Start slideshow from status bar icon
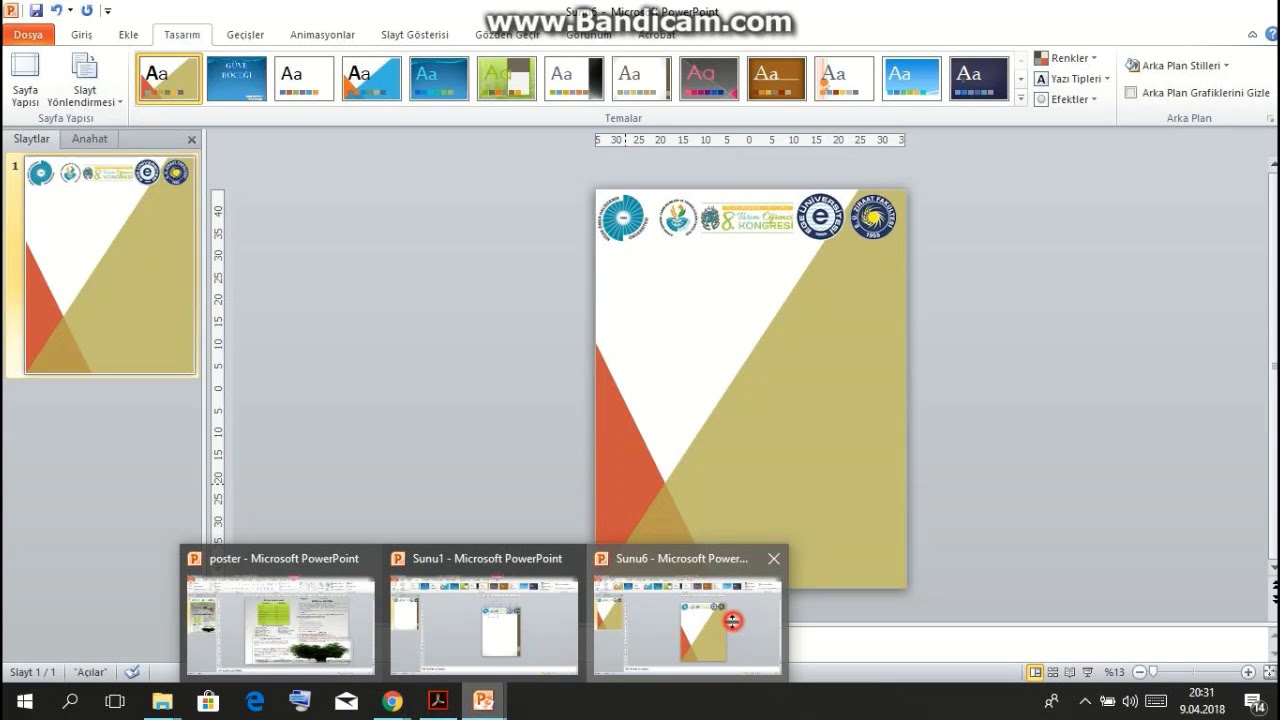This screenshot has height=720, width=1280. (x=1088, y=672)
